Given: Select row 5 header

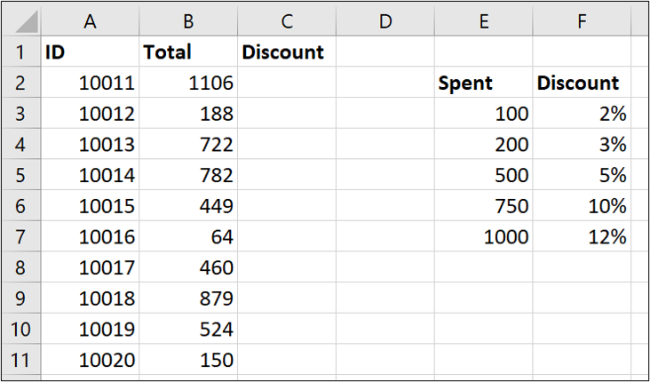Looking at the screenshot, I should click(x=21, y=175).
